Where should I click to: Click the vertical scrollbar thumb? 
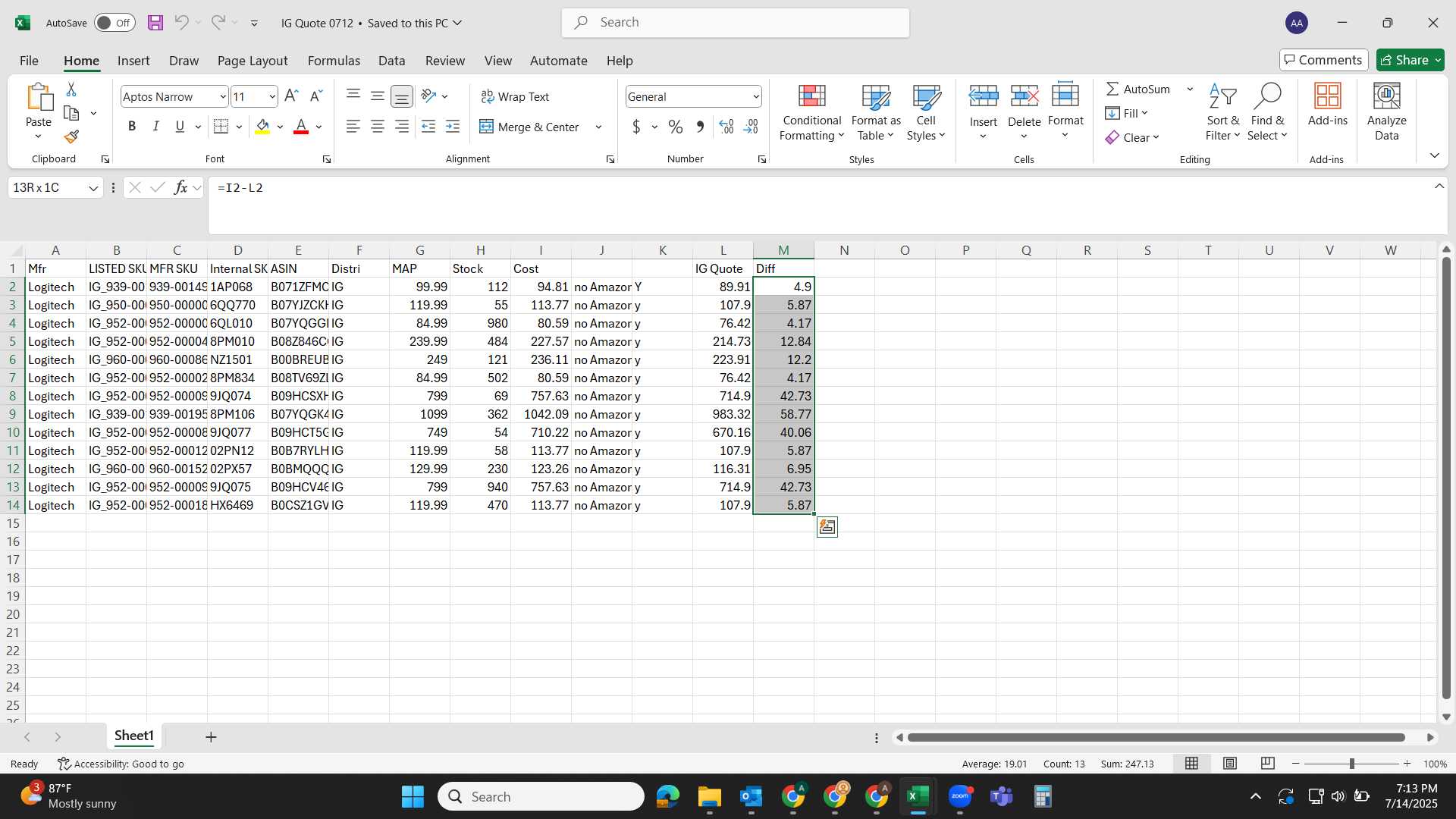[x=1446, y=478]
